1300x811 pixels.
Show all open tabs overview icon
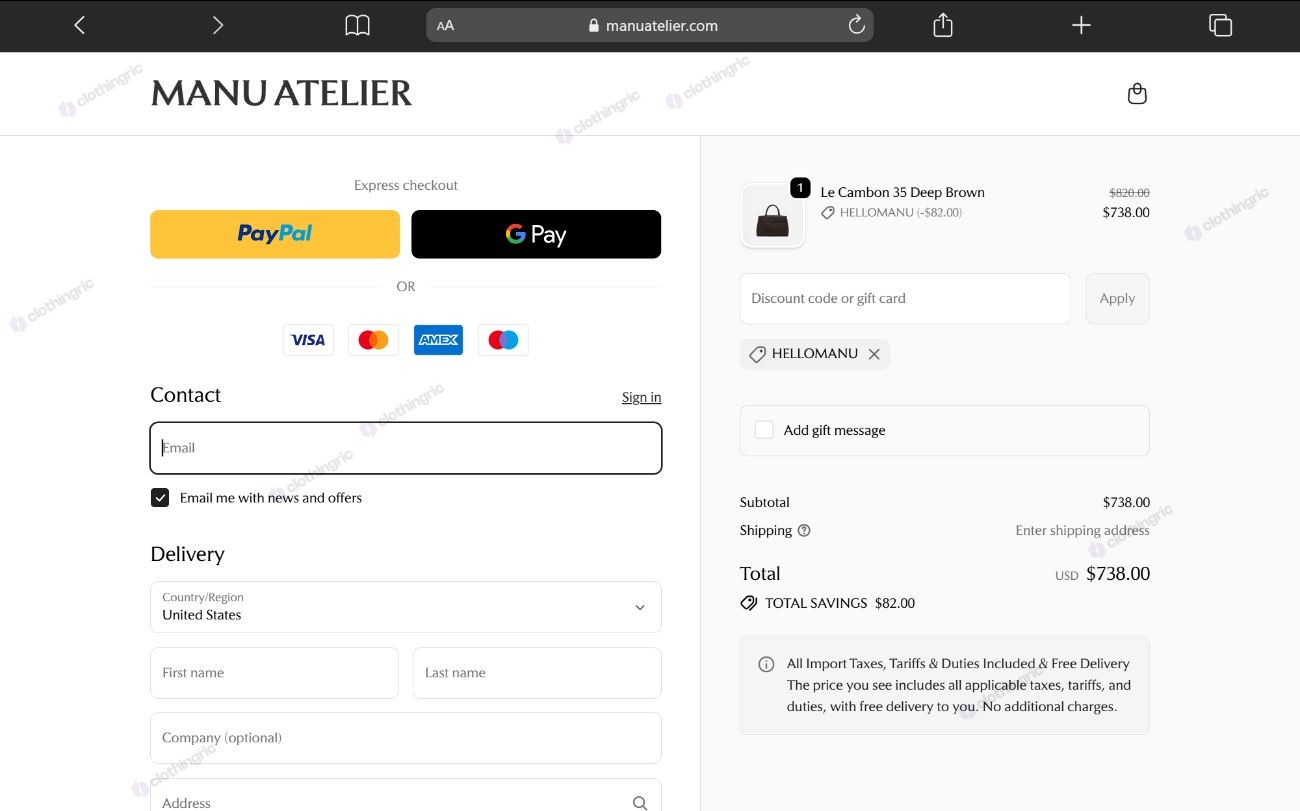(1220, 25)
